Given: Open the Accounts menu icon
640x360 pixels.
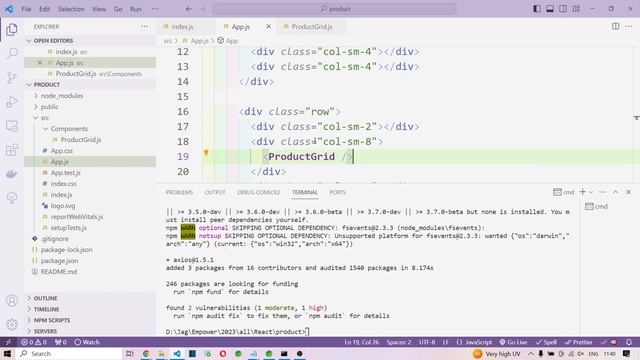Looking at the screenshot, I should tap(12, 301).
